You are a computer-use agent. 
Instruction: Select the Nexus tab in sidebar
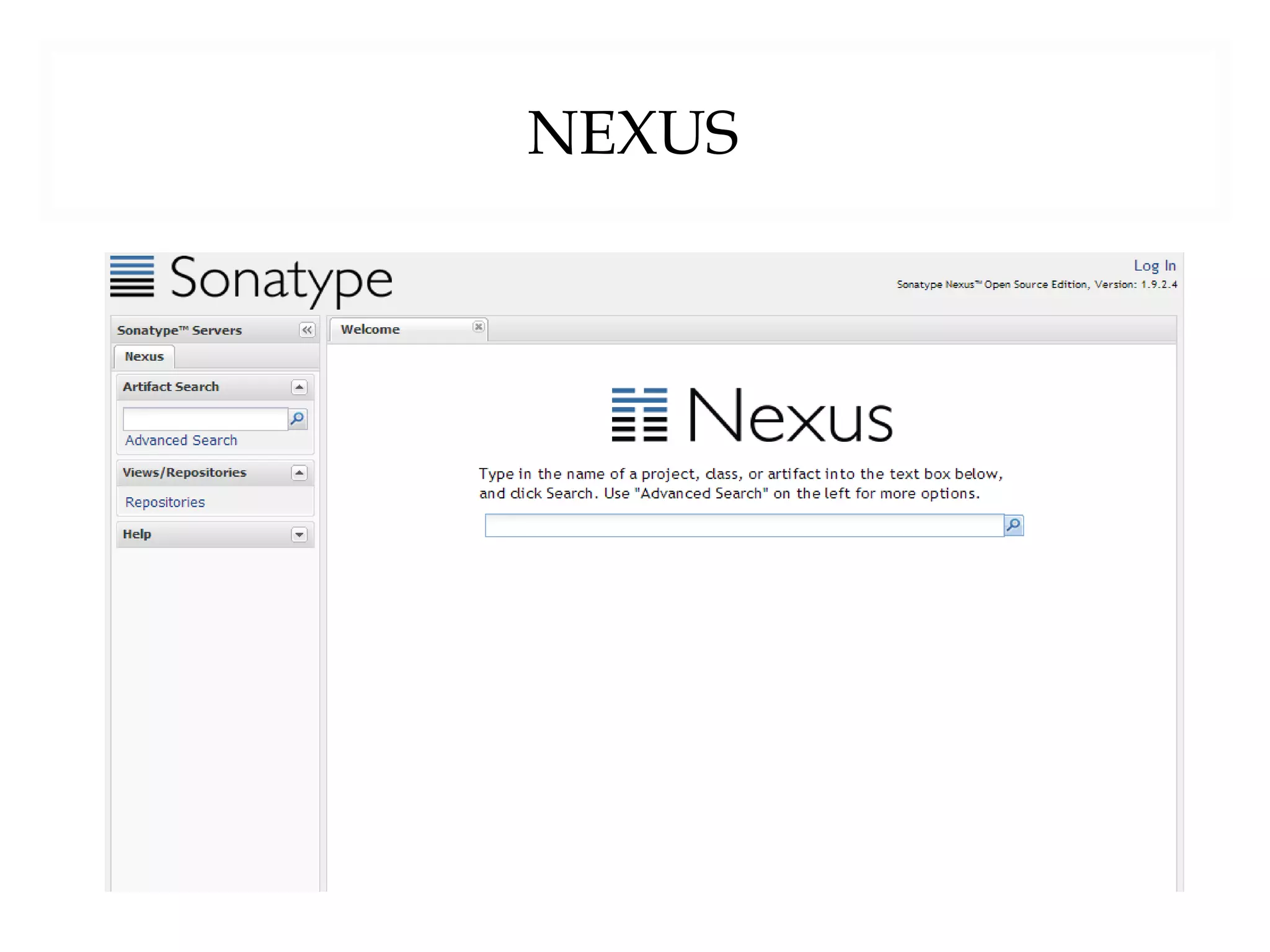[144, 356]
